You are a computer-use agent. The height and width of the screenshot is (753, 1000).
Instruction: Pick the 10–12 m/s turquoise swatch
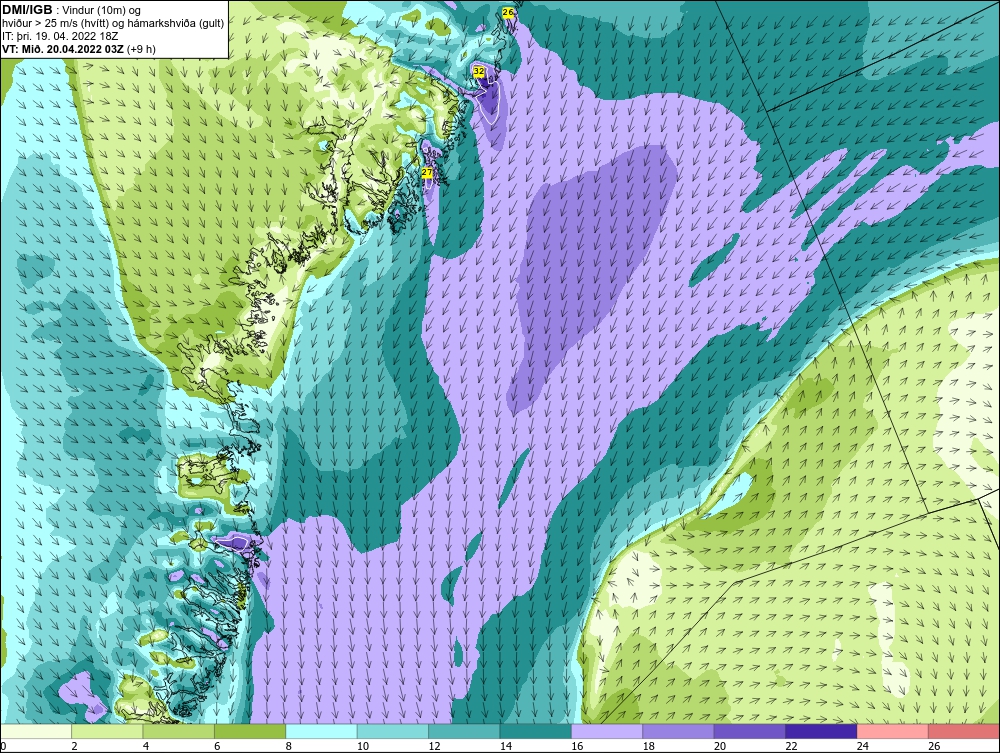point(393,731)
